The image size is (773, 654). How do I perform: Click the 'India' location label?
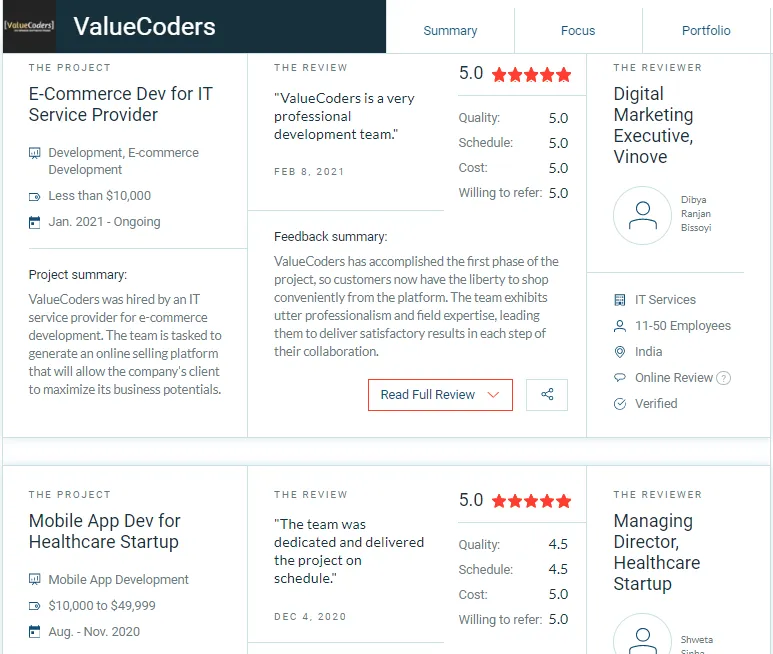(x=648, y=351)
